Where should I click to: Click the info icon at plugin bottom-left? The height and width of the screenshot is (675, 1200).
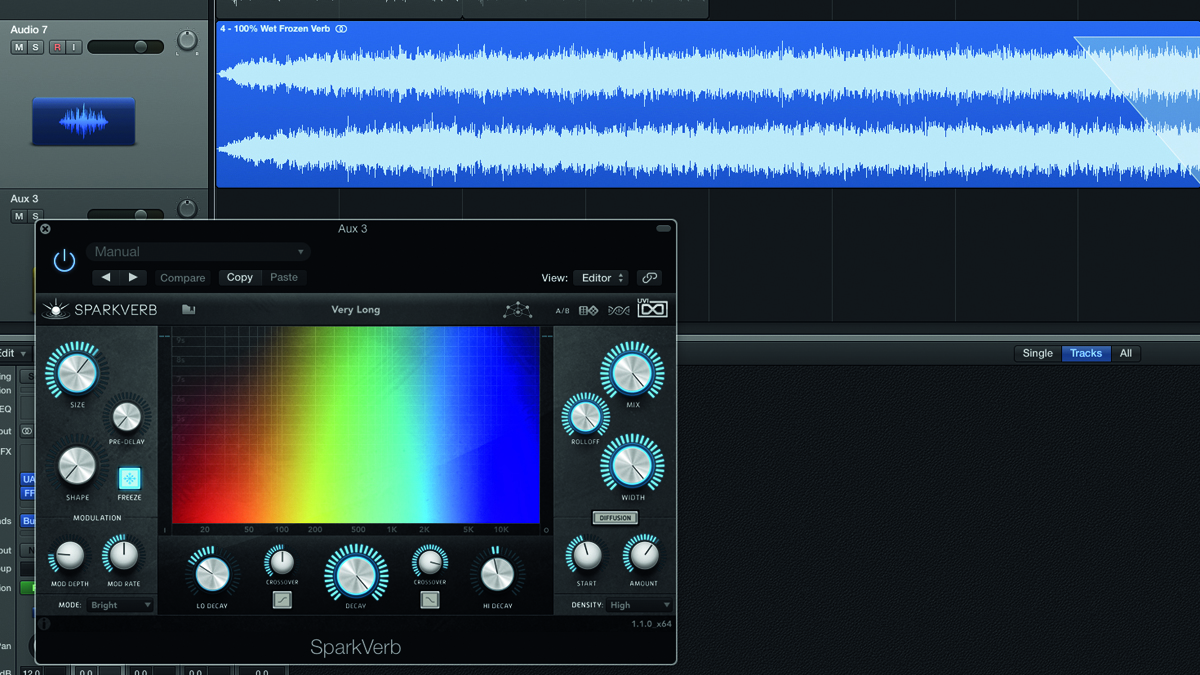[43, 624]
